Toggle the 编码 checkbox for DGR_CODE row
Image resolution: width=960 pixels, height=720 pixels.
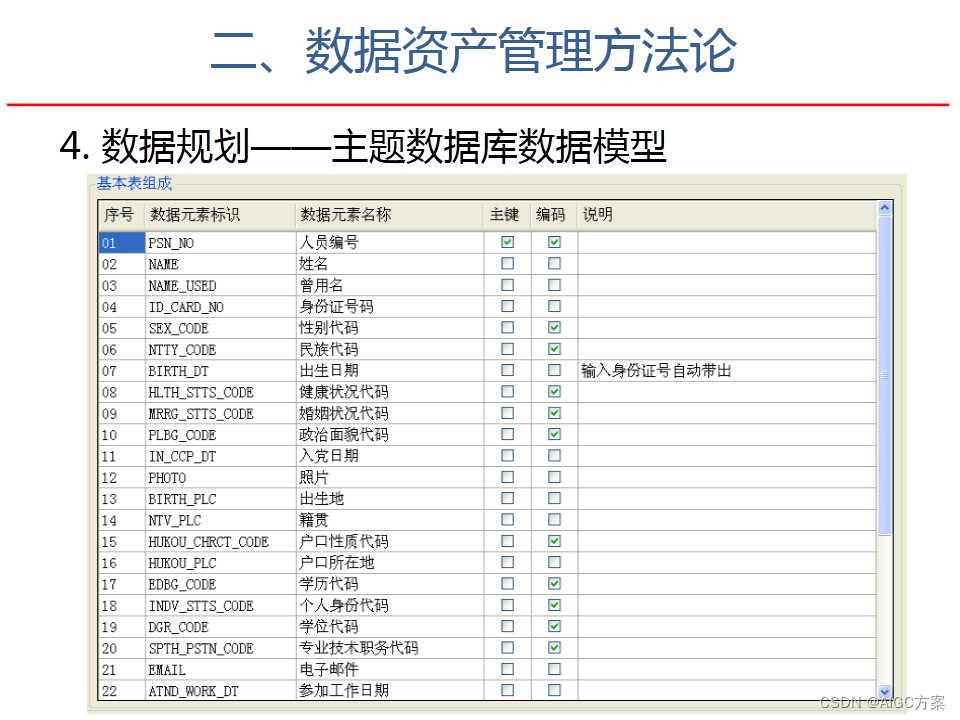[x=554, y=626]
